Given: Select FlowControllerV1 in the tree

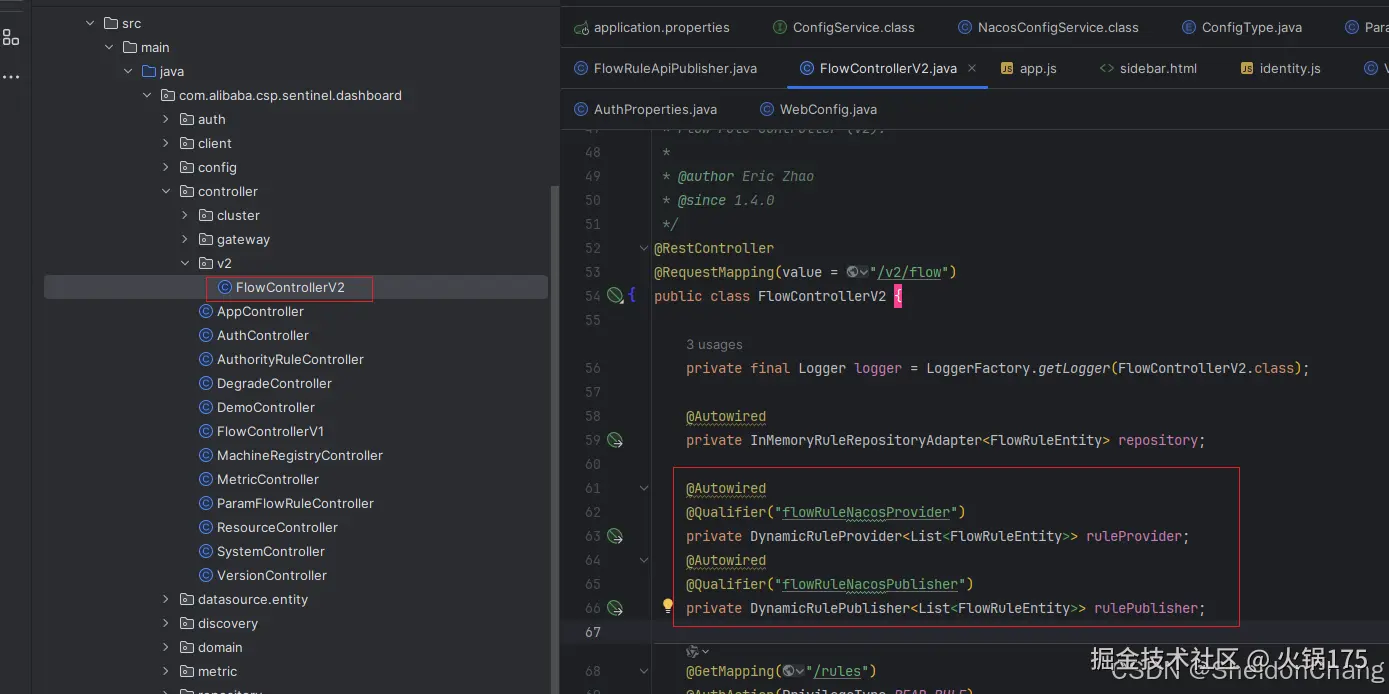Looking at the screenshot, I should tap(270, 432).
